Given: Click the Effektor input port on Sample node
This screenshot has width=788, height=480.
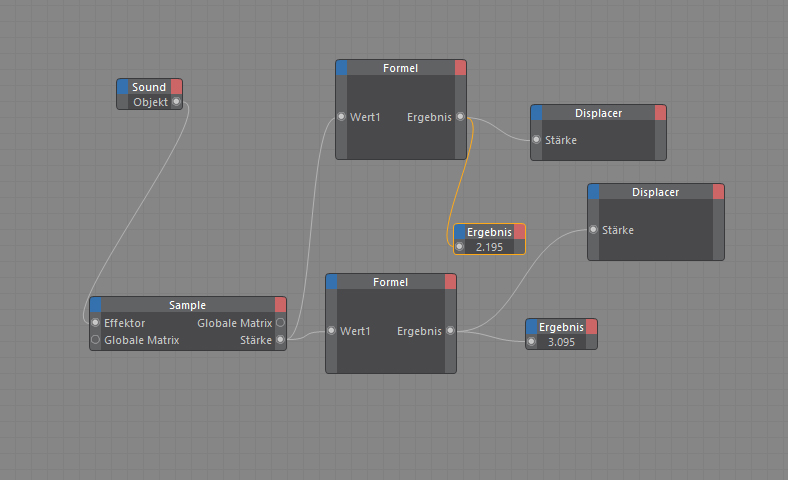Looking at the screenshot, I should 96,323.
